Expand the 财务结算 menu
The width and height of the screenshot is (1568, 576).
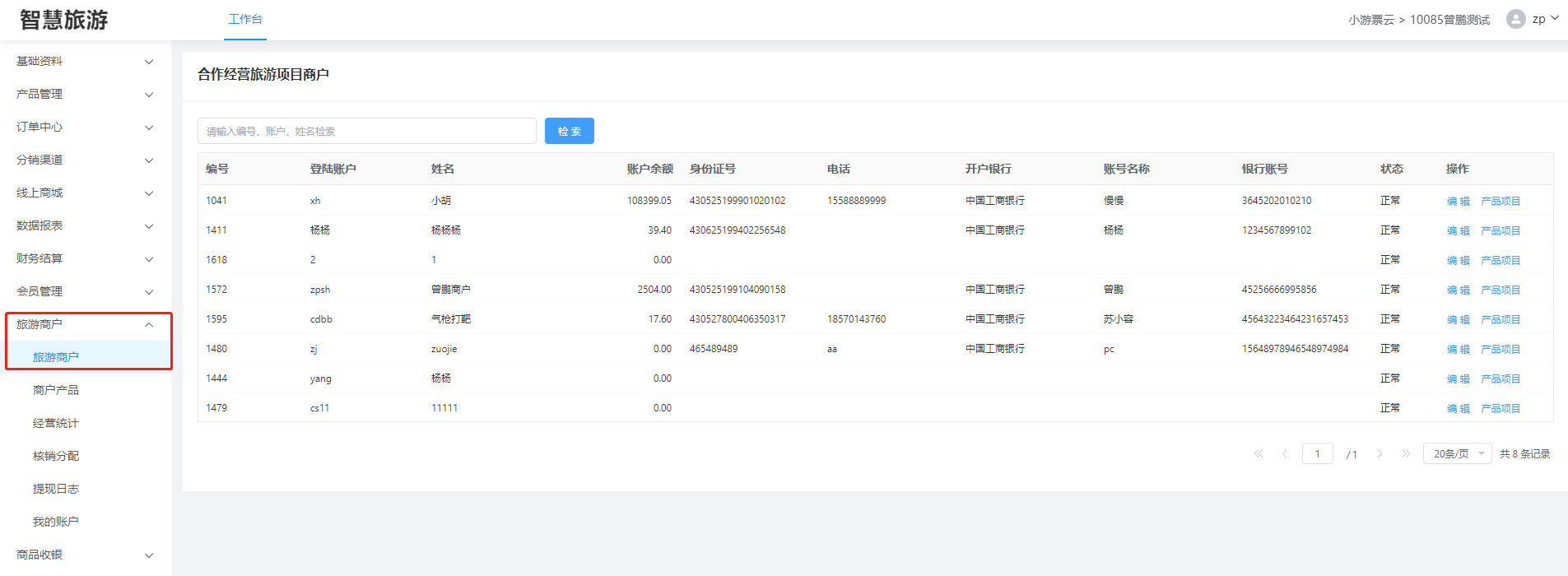pyautogui.click(x=85, y=259)
